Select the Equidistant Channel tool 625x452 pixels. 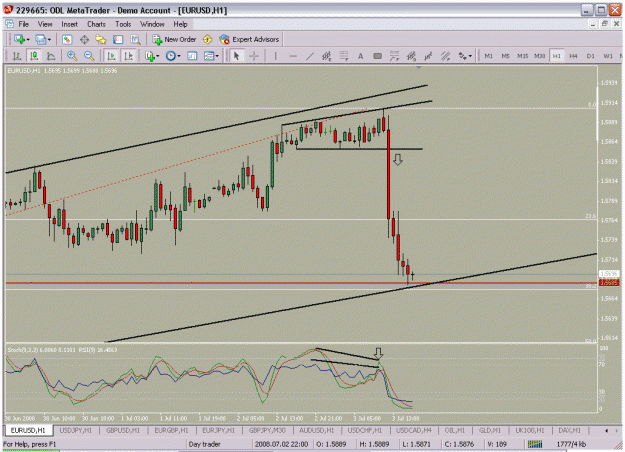(x=327, y=56)
